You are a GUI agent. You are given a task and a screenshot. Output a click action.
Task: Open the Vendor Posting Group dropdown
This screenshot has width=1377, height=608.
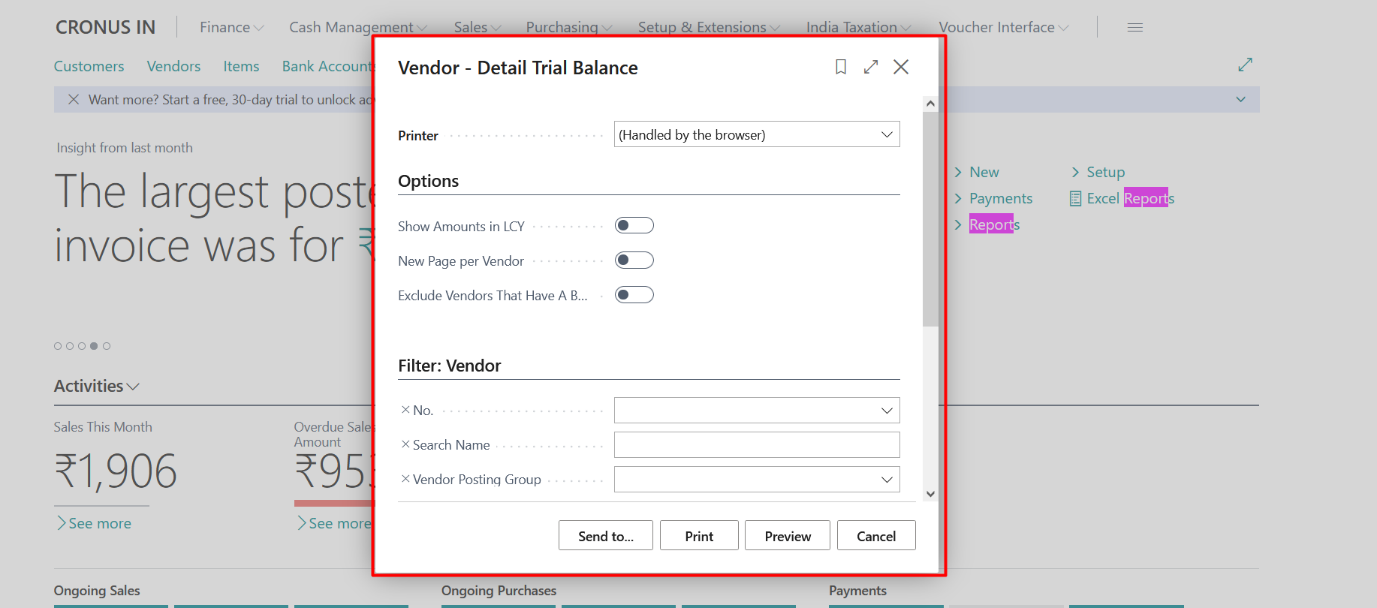point(886,479)
